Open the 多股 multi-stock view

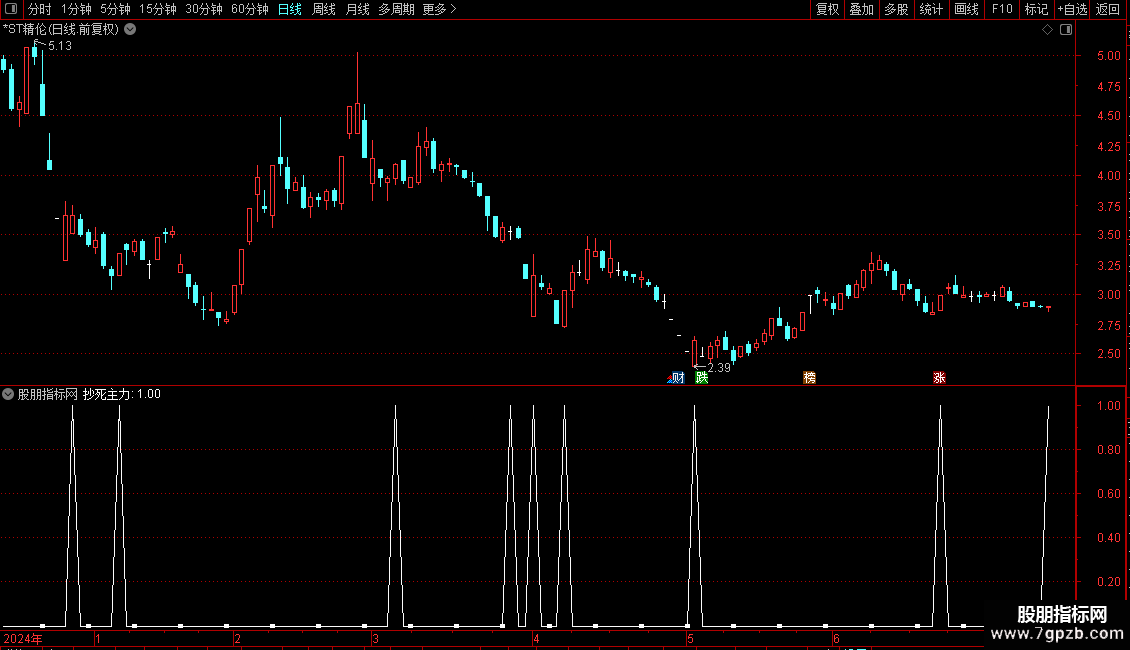coord(896,9)
